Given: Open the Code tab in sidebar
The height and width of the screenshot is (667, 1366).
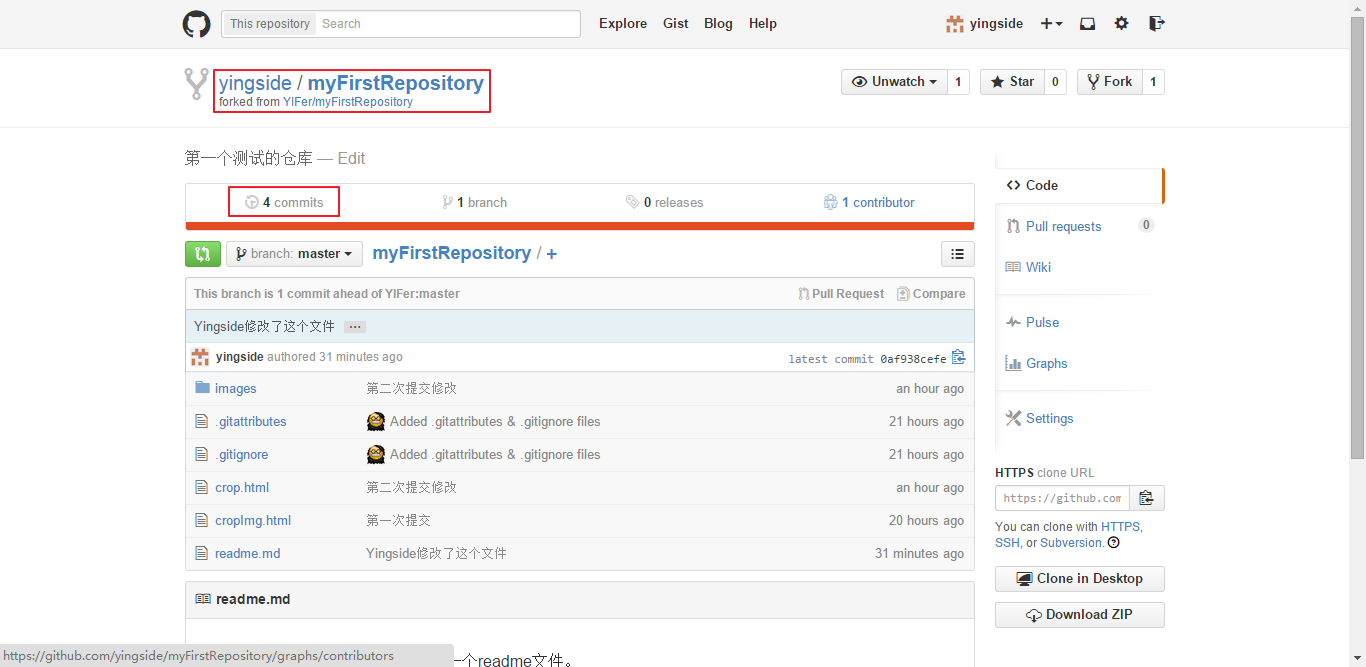Looking at the screenshot, I should pyautogui.click(x=1079, y=185).
